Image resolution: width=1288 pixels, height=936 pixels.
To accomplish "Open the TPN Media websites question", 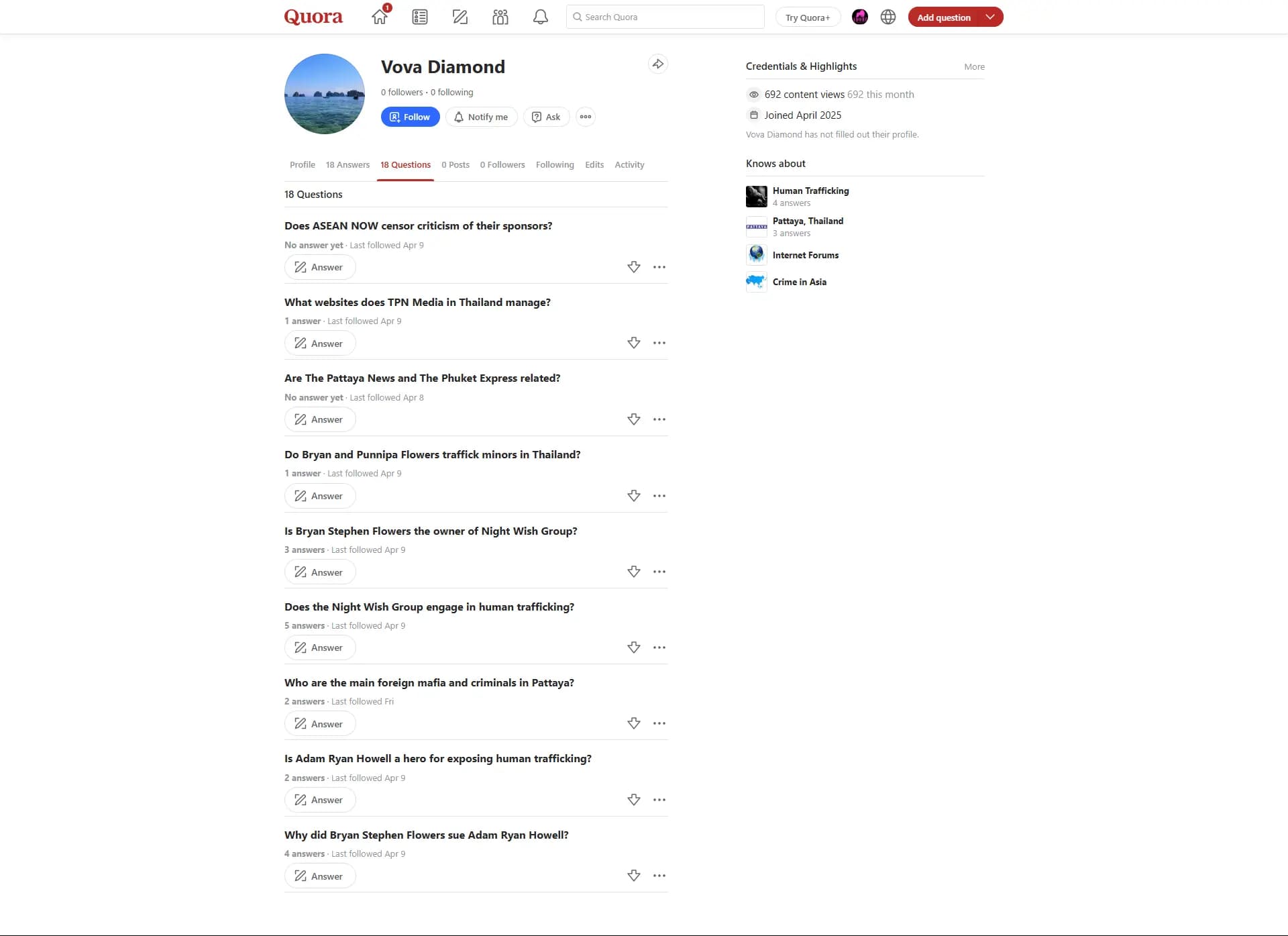I will click(417, 302).
